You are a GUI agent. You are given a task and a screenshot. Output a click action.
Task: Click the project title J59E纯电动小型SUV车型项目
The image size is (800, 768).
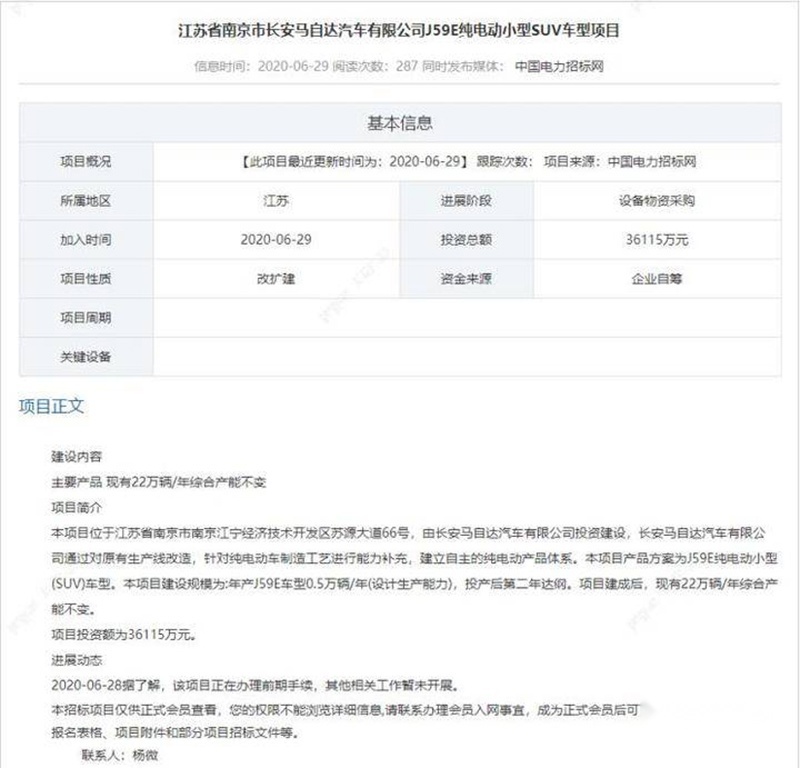tap(398, 31)
